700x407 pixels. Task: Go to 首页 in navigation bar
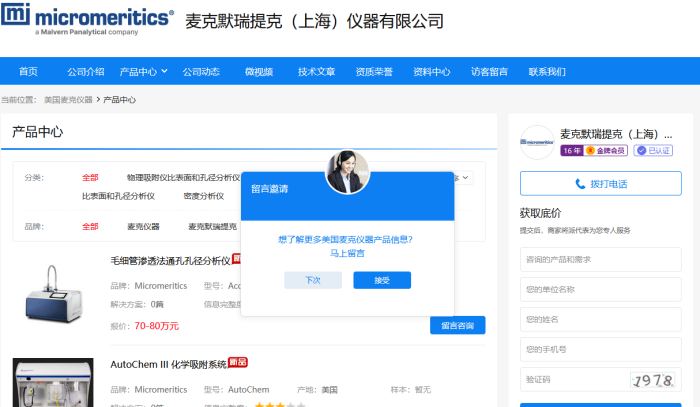28,72
